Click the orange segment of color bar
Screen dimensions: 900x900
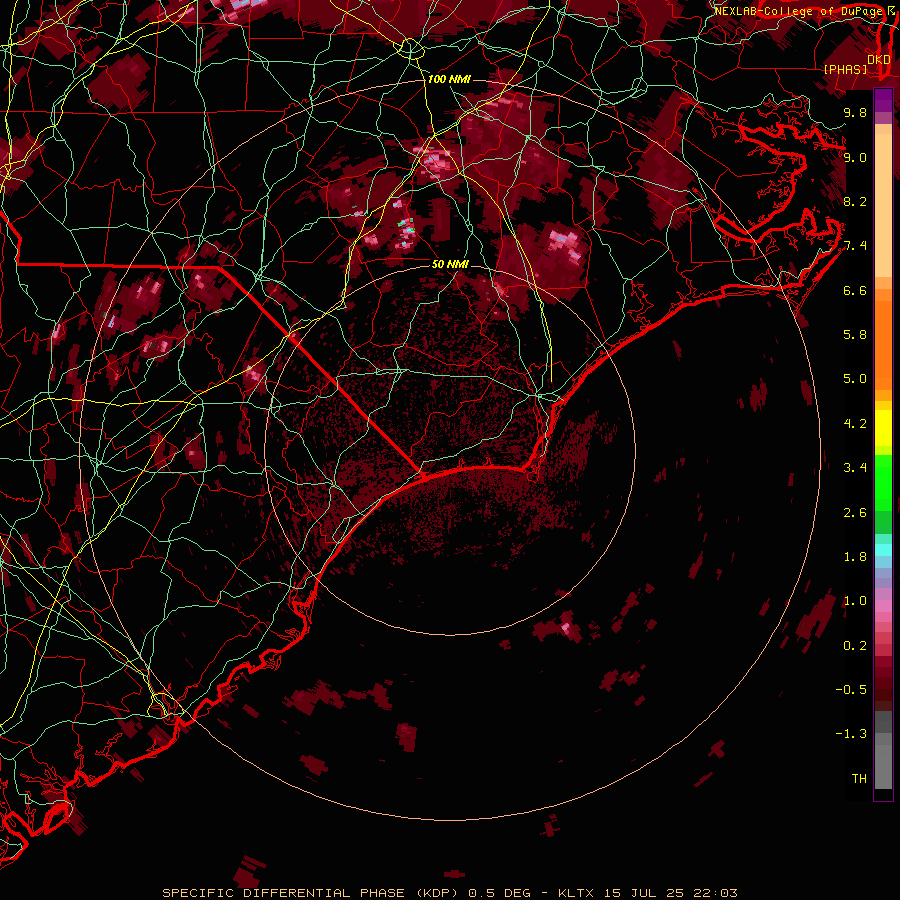[x=883, y=344]
